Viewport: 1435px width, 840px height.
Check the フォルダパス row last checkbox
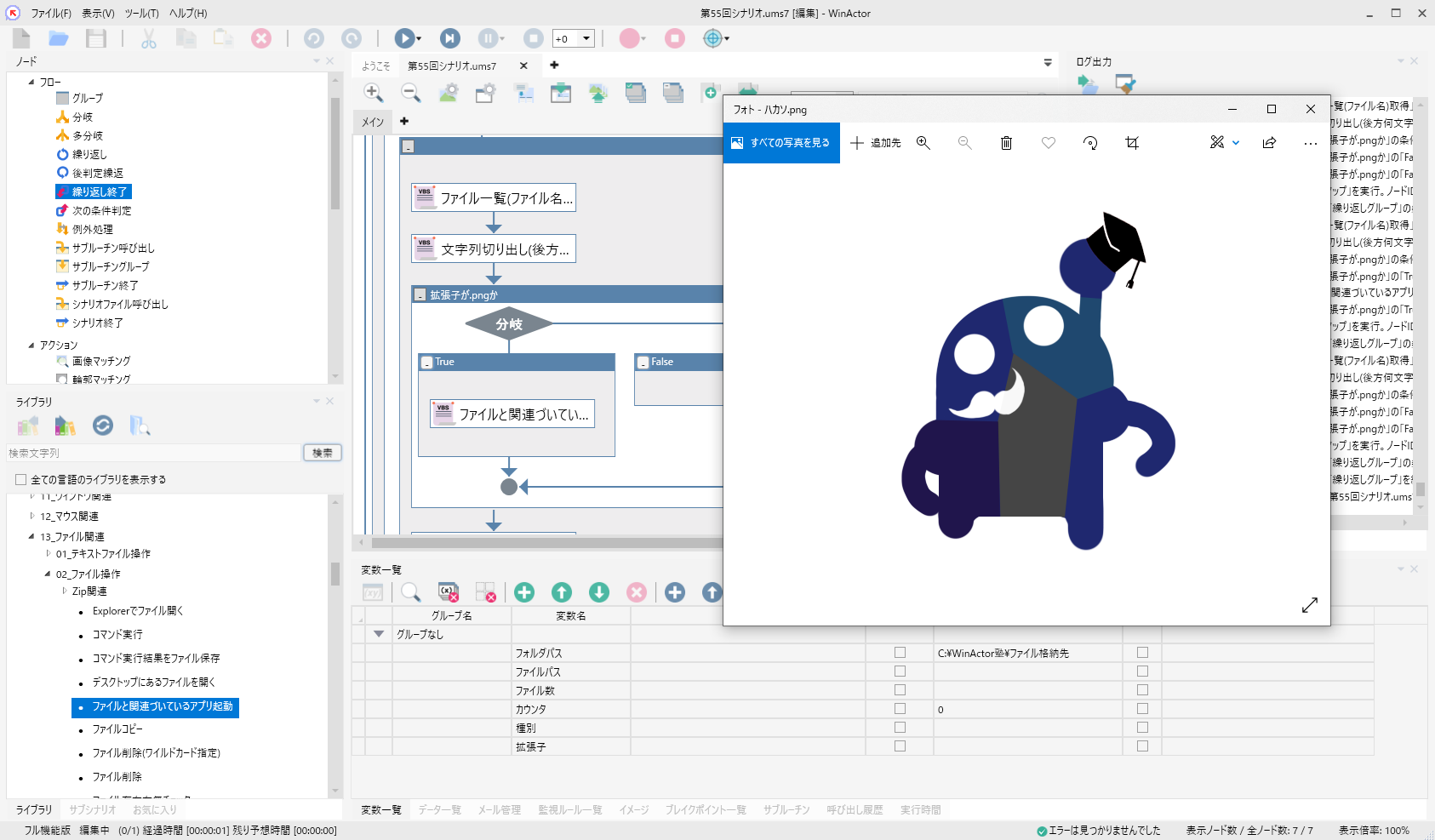point(1142,653)
